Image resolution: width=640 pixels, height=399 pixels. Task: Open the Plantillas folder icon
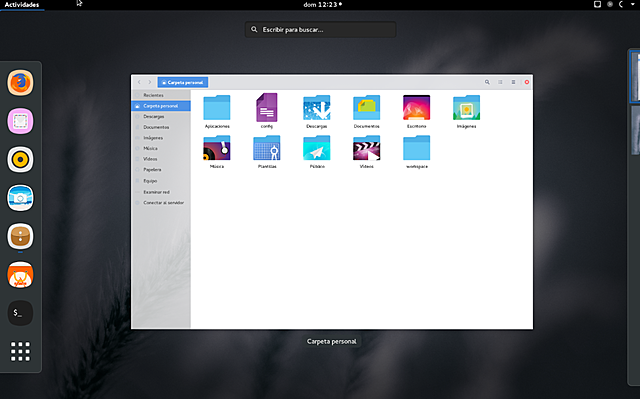(x=267, y=148)
